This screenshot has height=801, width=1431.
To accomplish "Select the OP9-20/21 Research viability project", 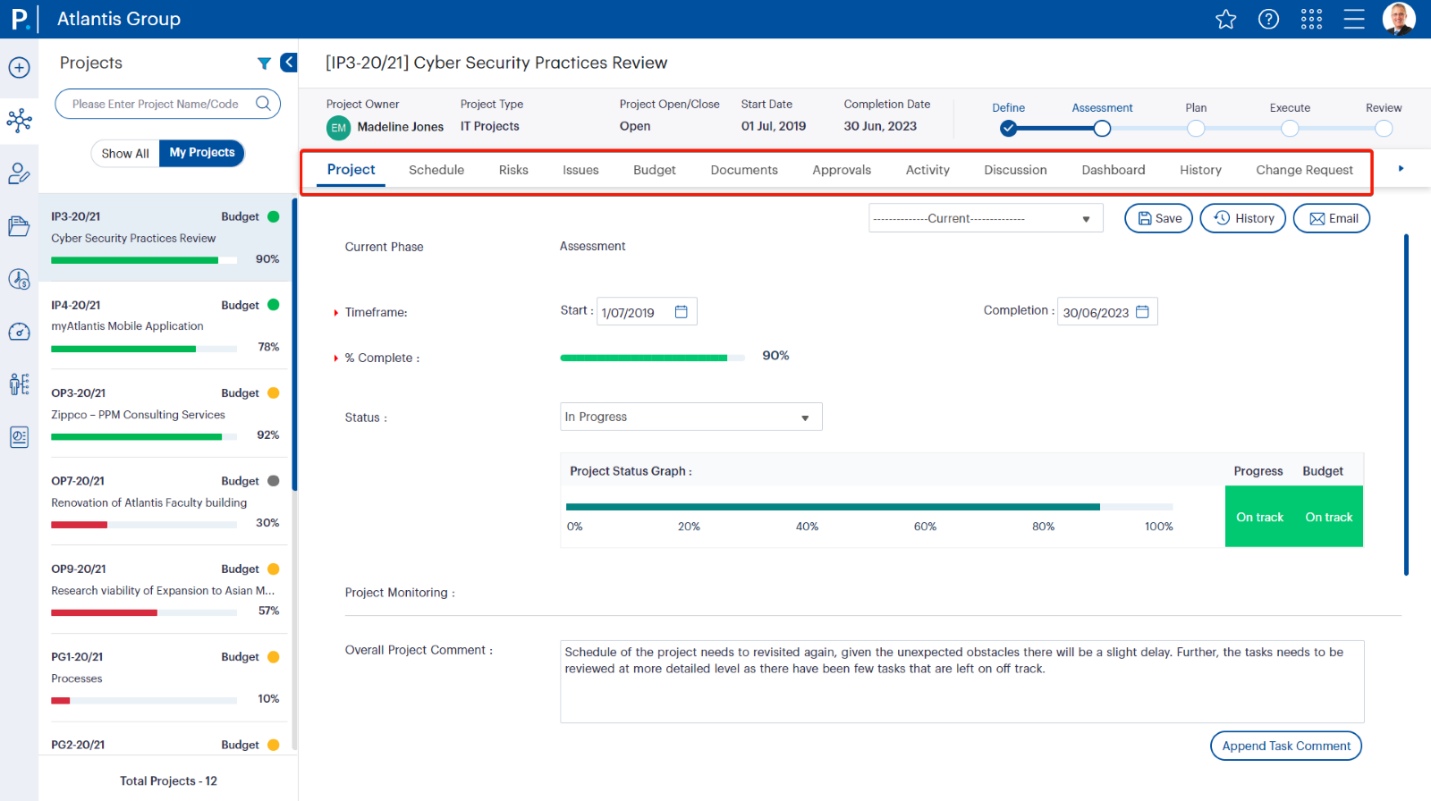I will tap(165, 589).
